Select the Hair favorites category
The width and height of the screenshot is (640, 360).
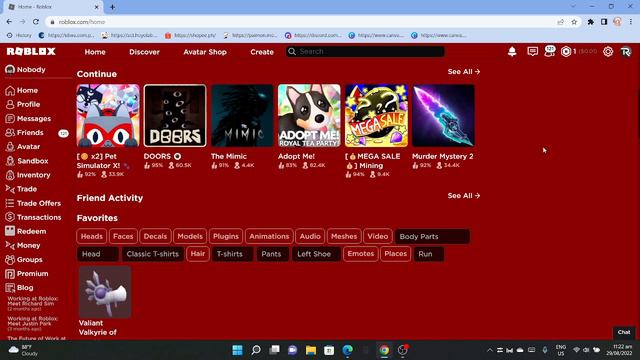tap(198, 254)
